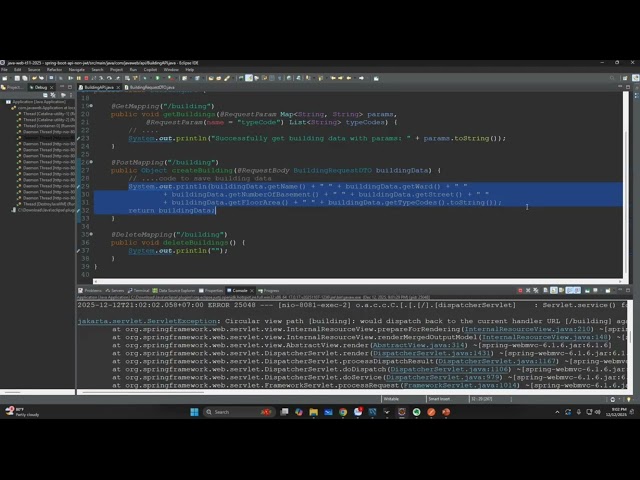Open the Source menu
Viewport: 640px width, 480px height.
click(x=34, y=69)
